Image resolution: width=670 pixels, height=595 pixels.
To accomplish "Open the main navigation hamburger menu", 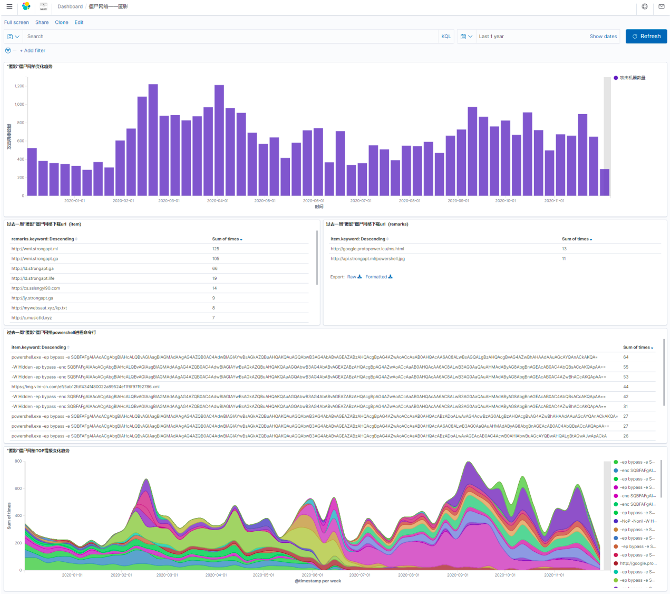I will (x=9, y=6).
